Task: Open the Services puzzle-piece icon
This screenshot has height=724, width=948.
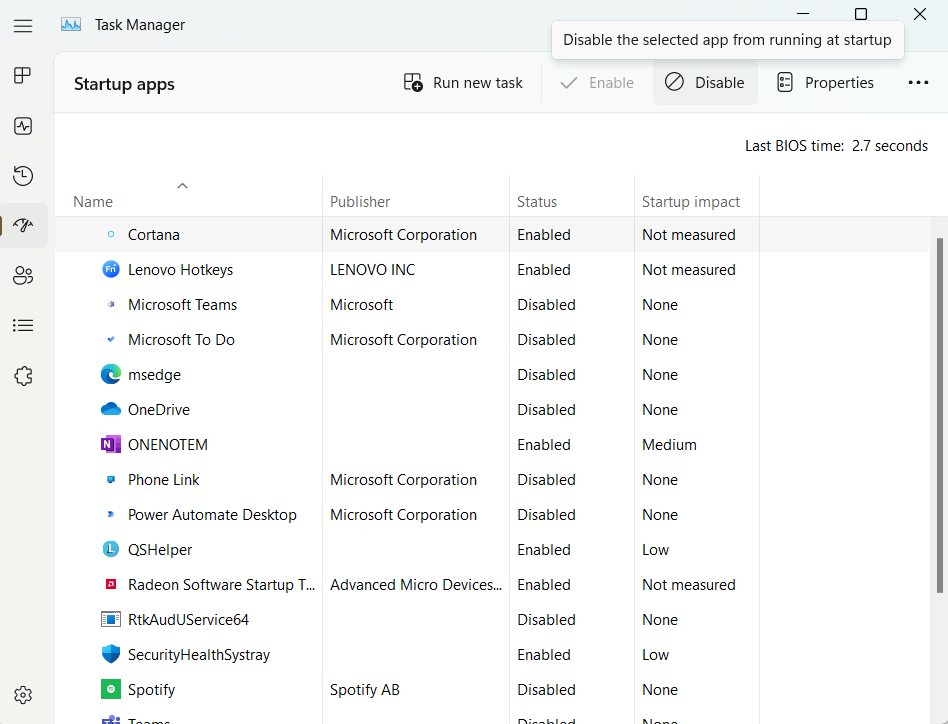Action: point(23,376)
